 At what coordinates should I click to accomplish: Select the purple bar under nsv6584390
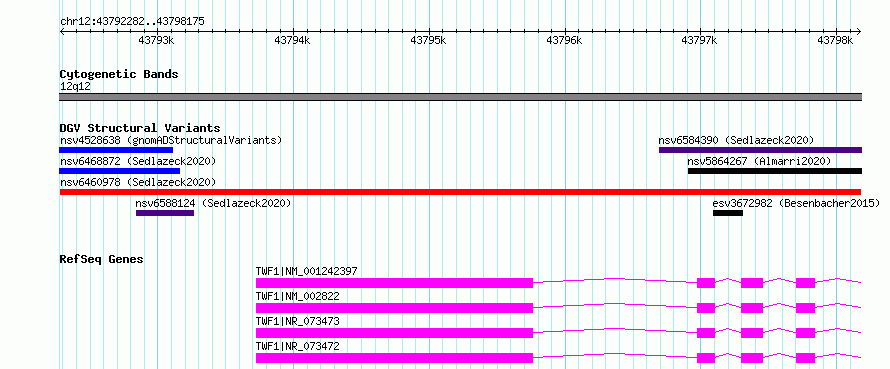coord(761,150)
